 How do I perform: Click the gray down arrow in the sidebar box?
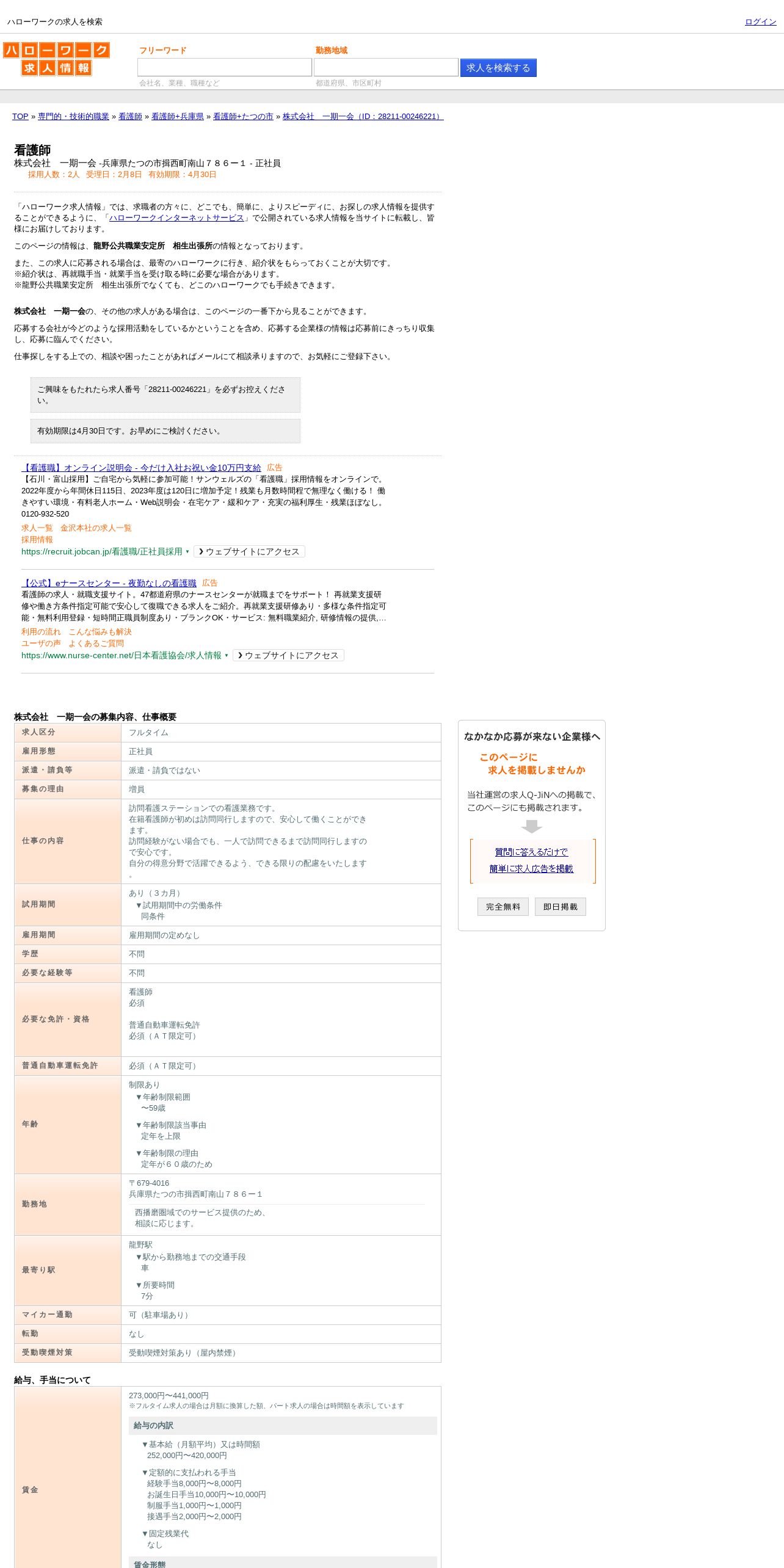tap(532, 826)
